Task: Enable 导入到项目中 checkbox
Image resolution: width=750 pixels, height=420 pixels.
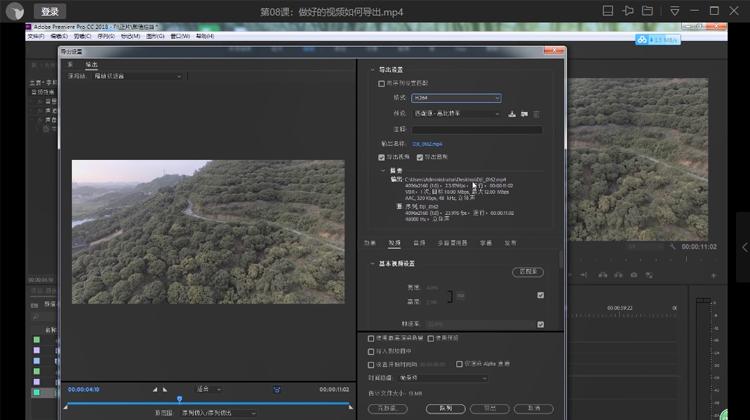Action: (x=371, y=352)
